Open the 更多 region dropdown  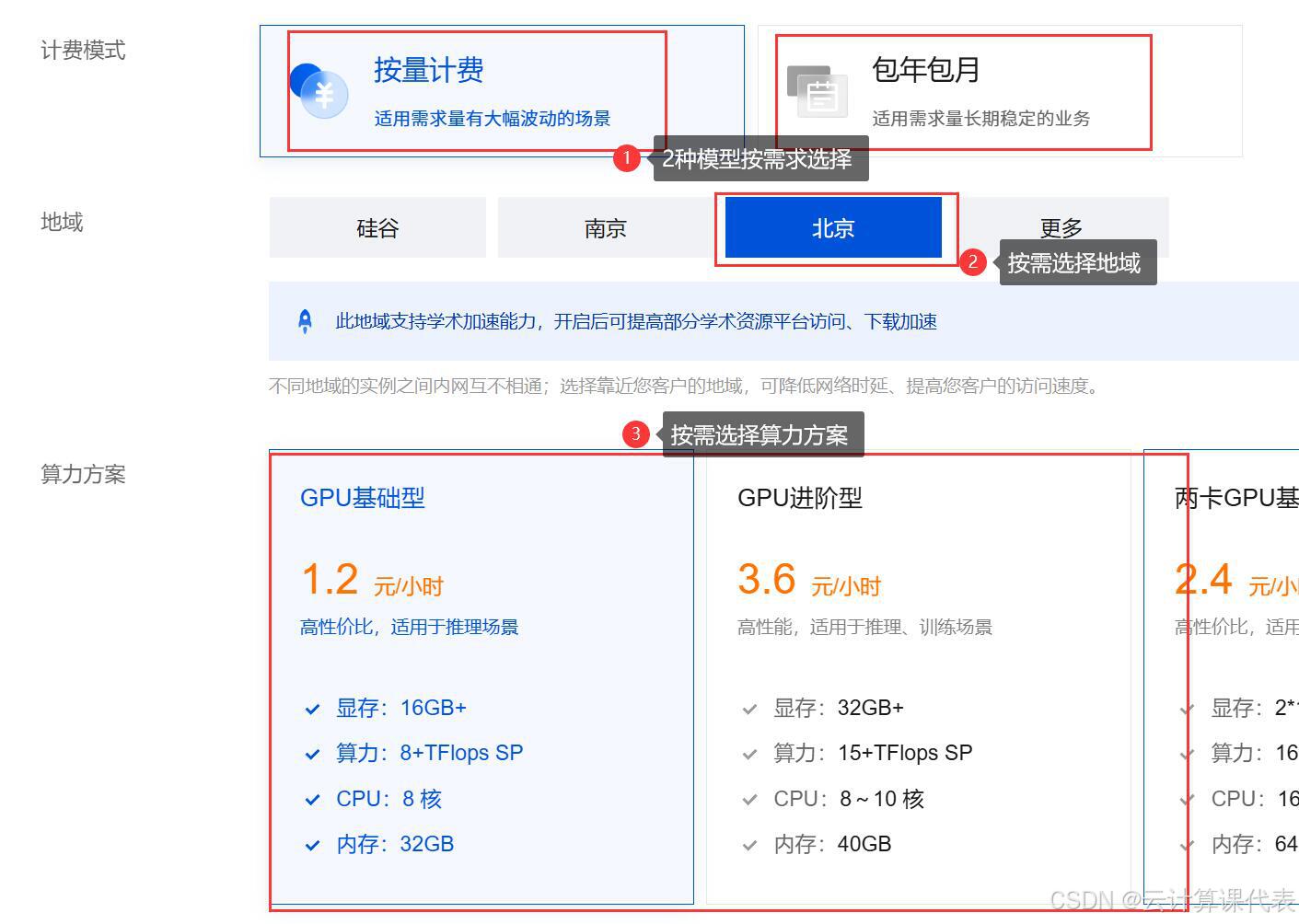point(1060,227)
